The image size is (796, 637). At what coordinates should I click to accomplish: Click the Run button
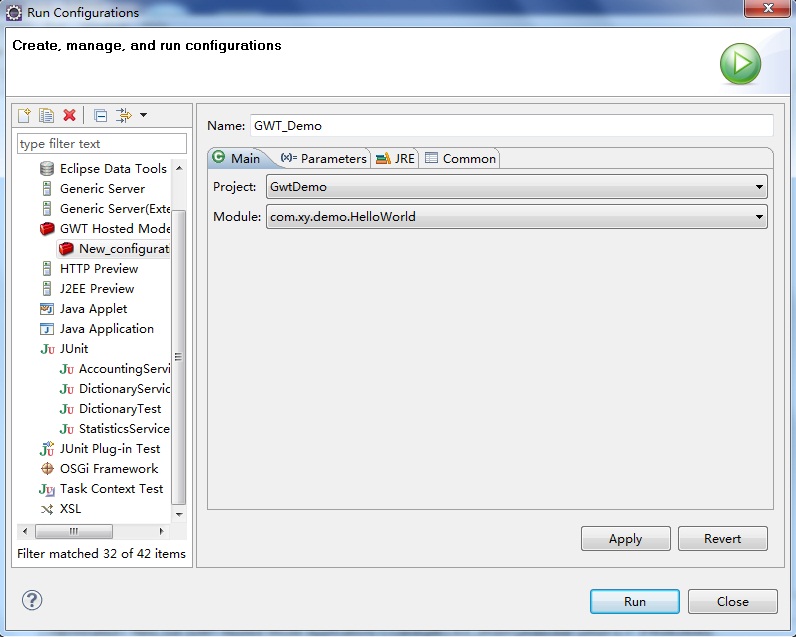pyautogui.click(x=635, y=601)
